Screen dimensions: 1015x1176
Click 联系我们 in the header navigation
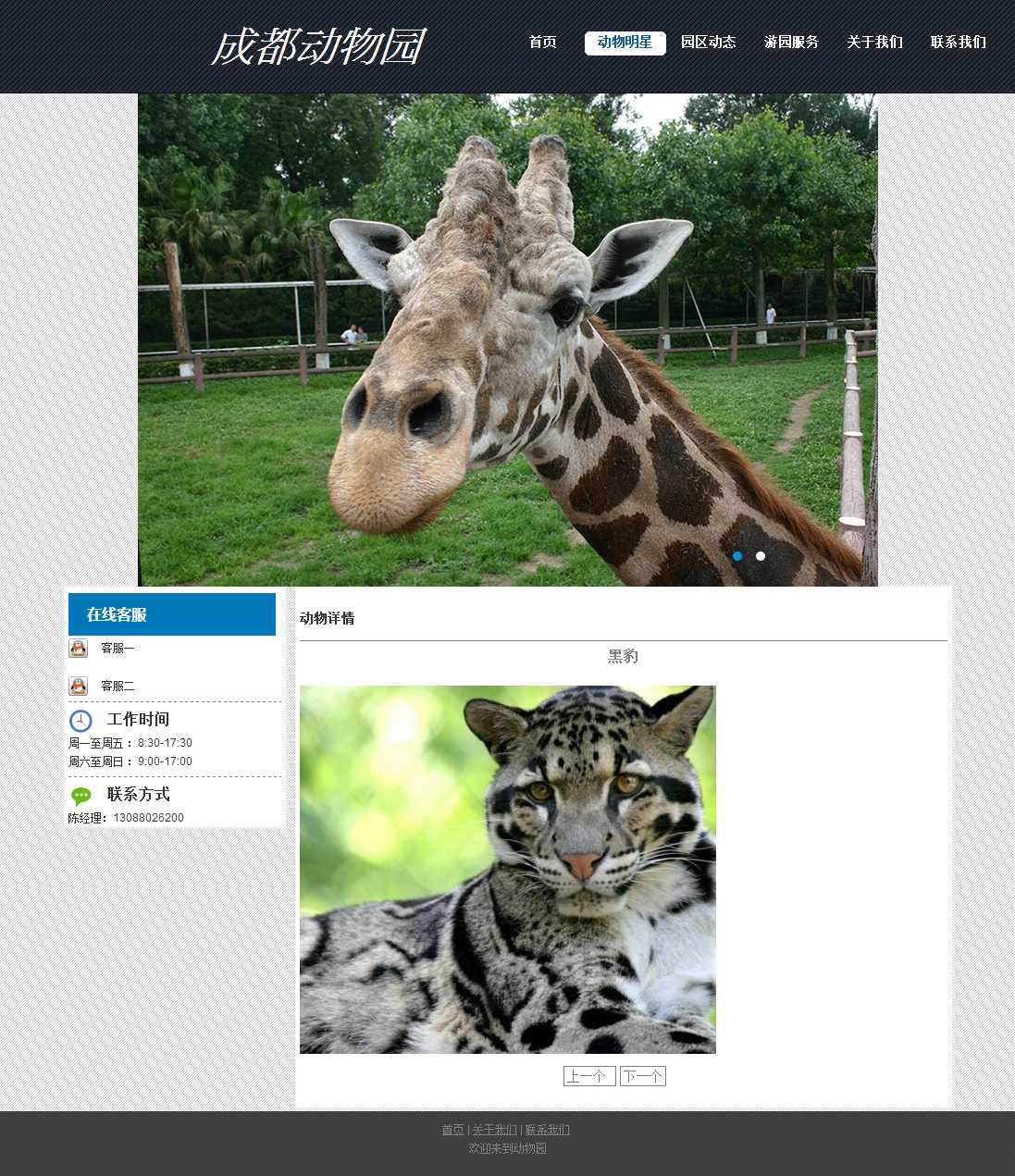958,43
